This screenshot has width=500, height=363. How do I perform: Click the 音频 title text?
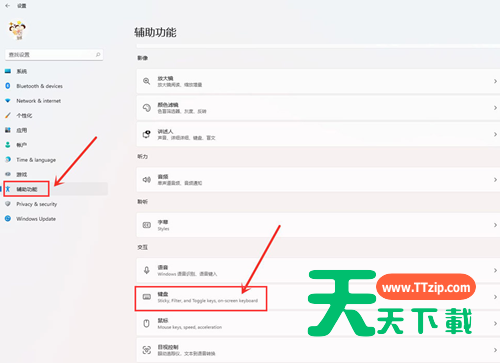163,177
